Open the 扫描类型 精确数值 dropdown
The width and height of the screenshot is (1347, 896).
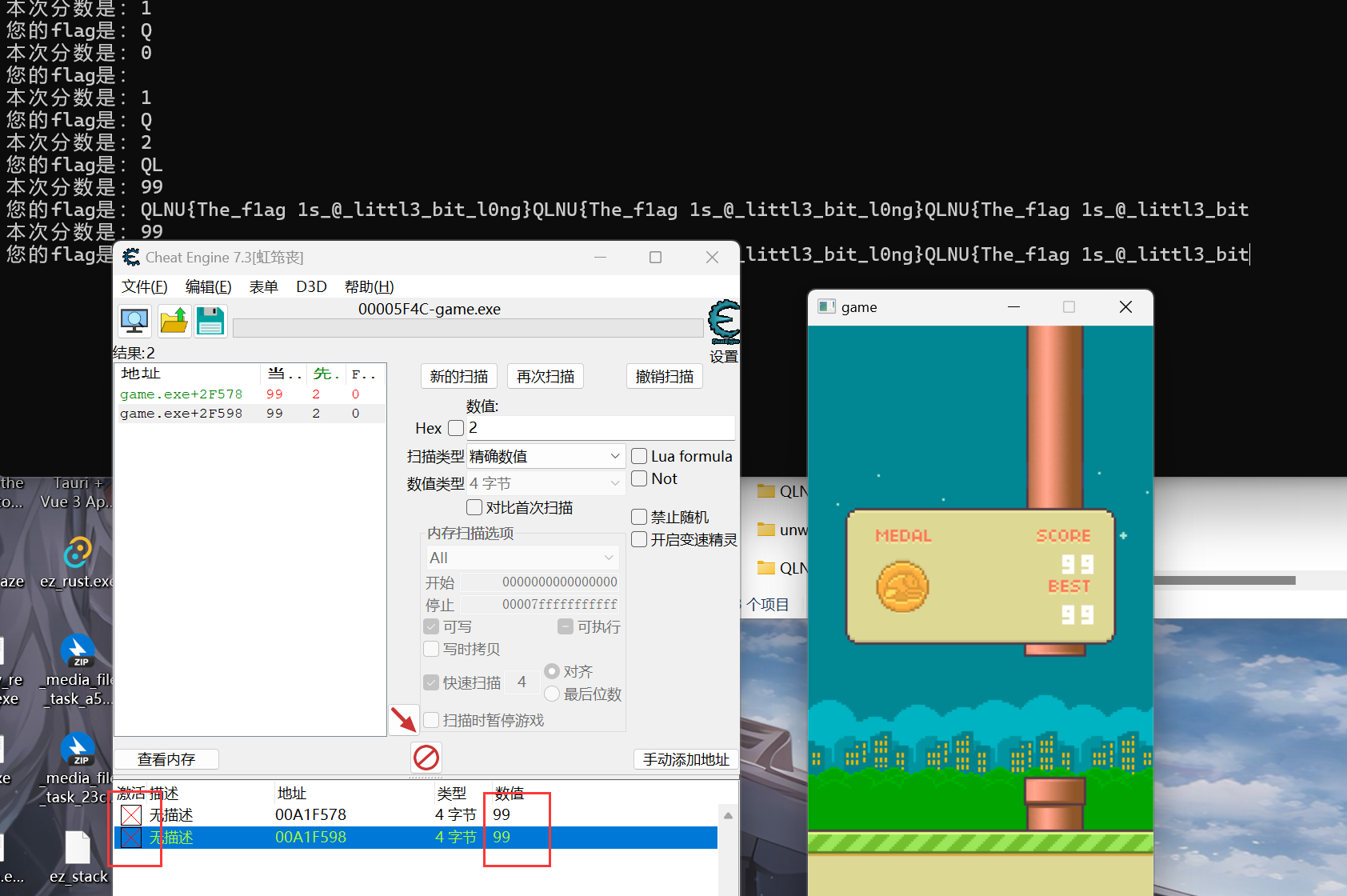tap(546, 456)
